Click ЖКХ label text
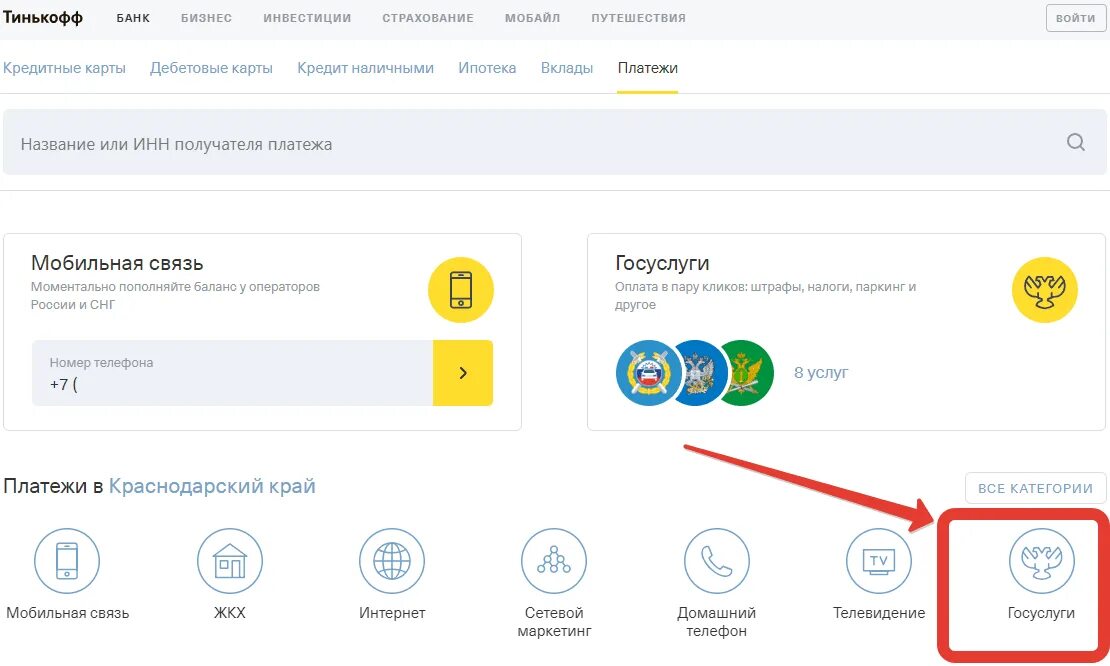Viewport: 1110px width, 666px height. tap(230, 613)
